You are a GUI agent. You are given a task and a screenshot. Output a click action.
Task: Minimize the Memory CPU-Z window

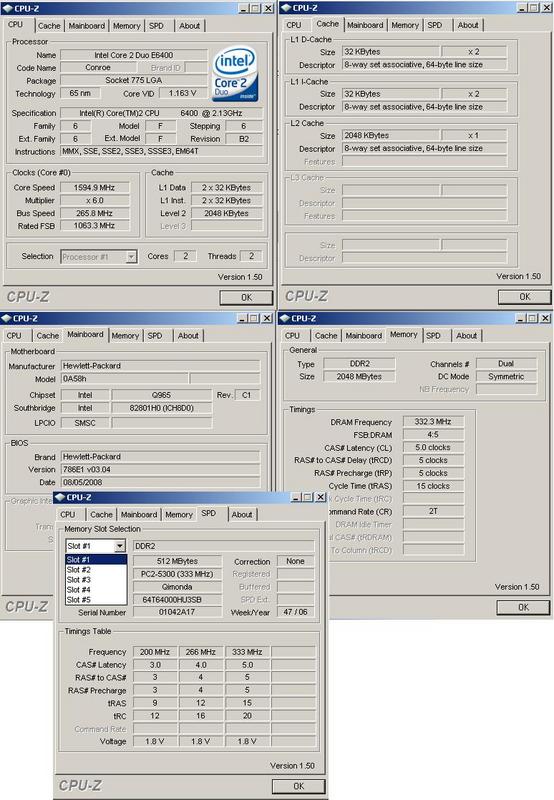(x=521, y=318)
